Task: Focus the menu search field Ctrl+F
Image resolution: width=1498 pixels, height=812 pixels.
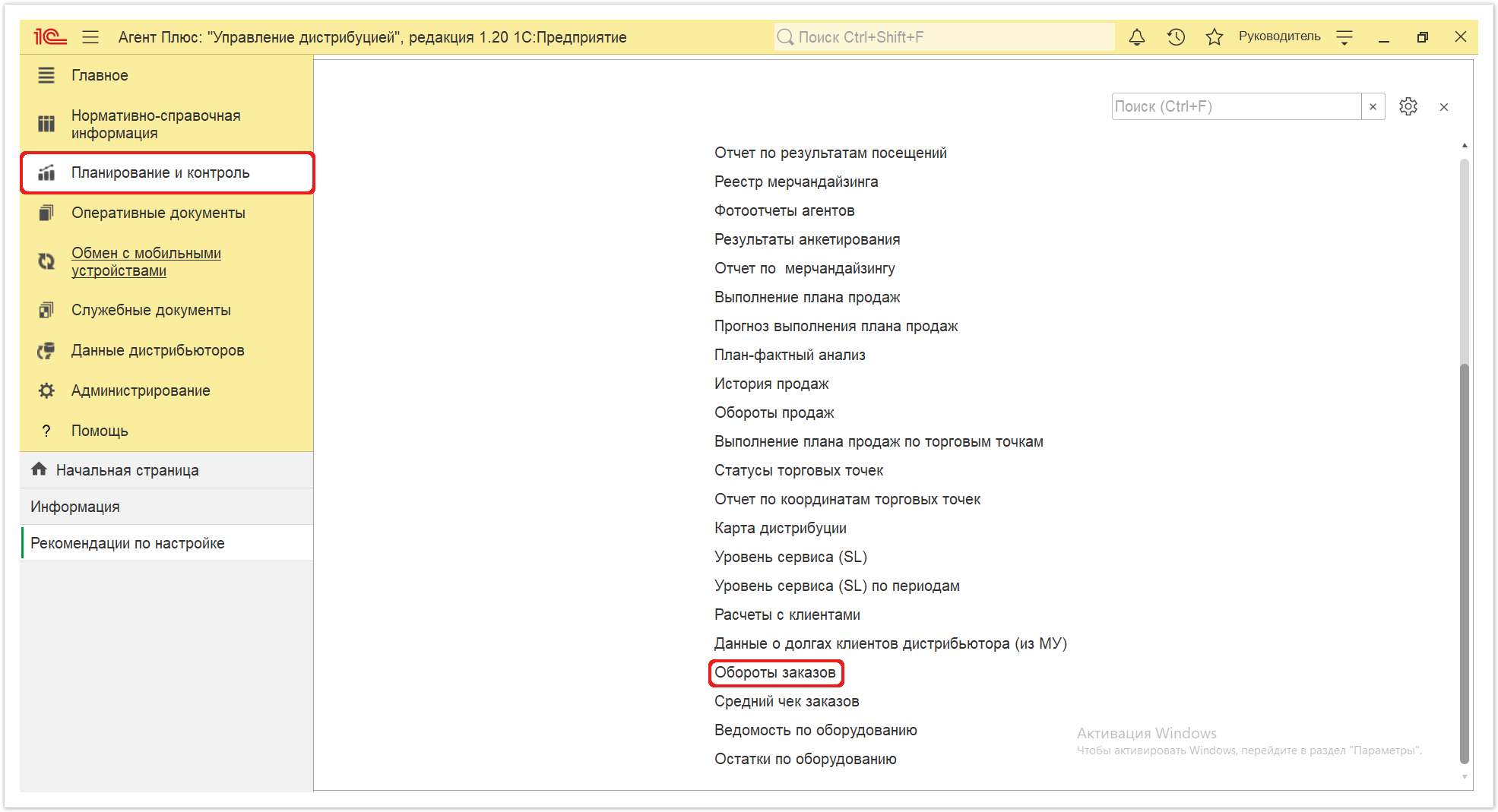Action: click(x=1236, y=106)
